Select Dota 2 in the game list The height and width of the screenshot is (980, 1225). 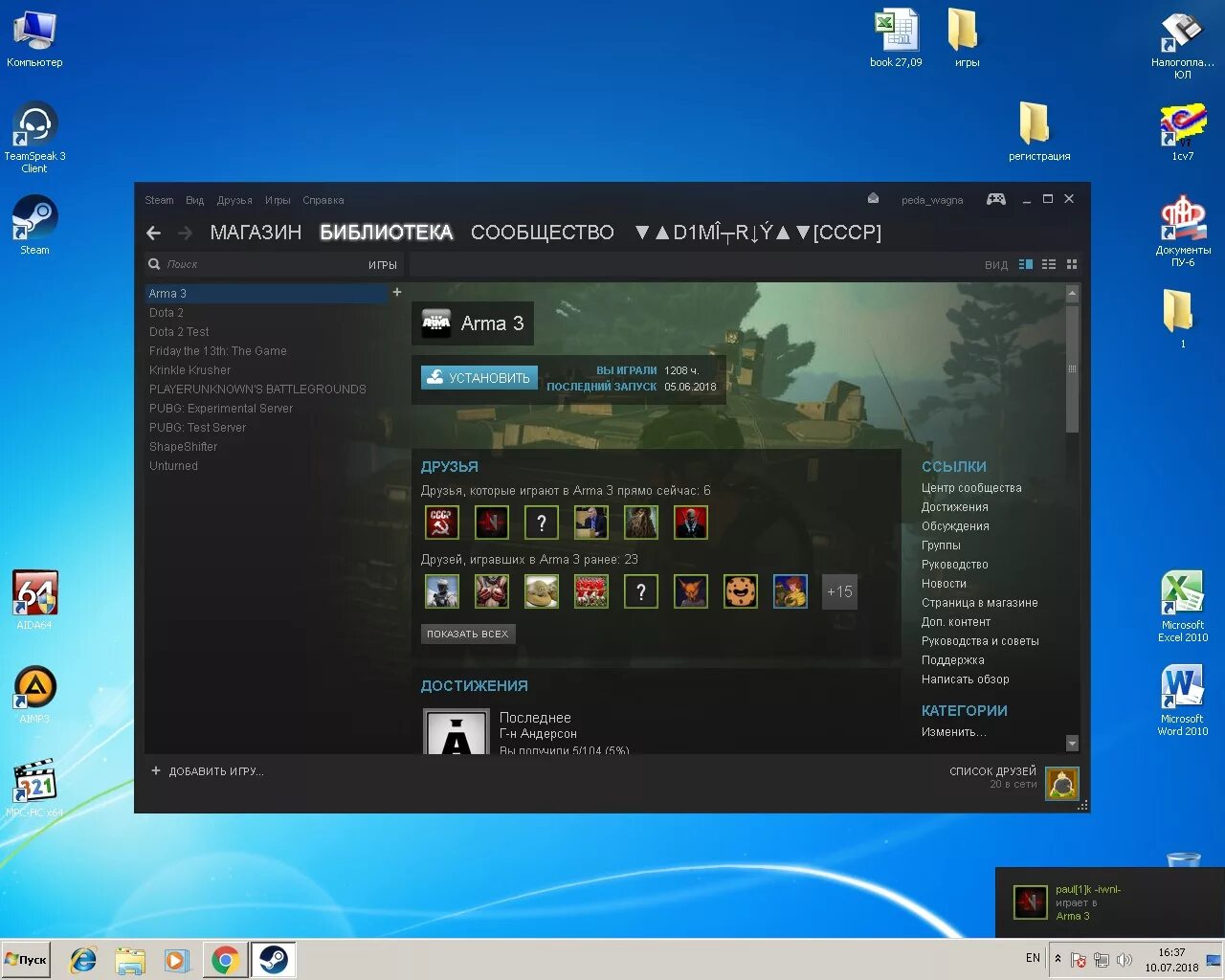coord(266,313)
